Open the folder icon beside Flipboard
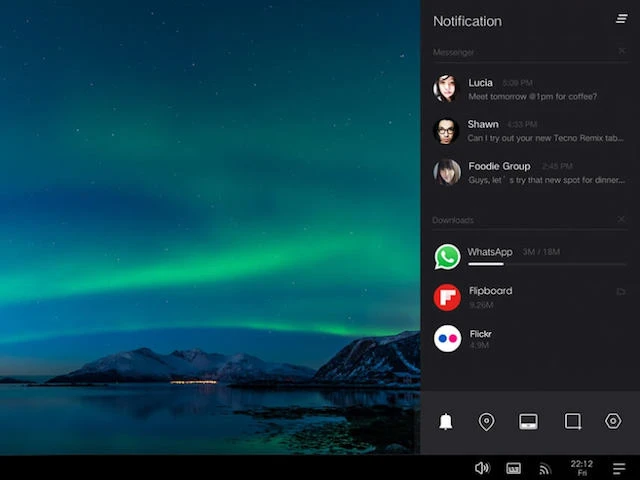Image resolution: width=640 pixels, height=480 pixels. click(621, 292)
